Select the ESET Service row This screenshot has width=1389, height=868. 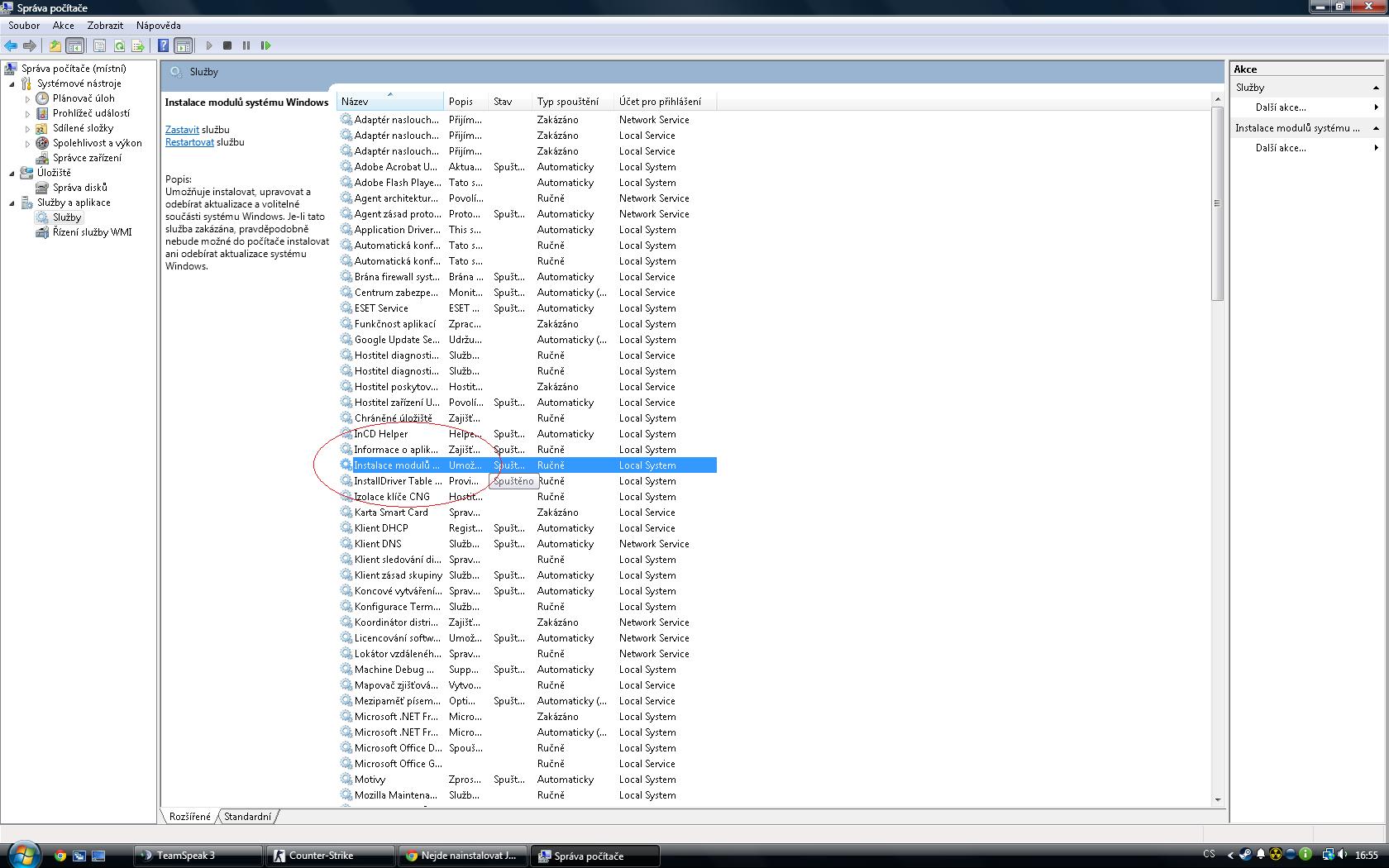(x=527, y=308)
